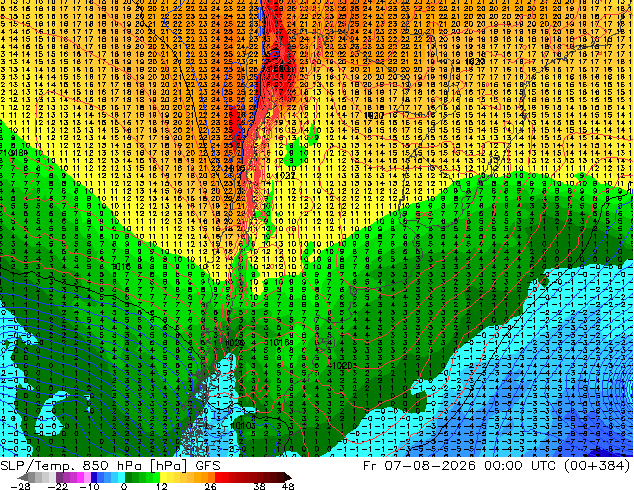Click the dark green swatch above the 0 legend label
634x490 pixels.
pos(129,477)
